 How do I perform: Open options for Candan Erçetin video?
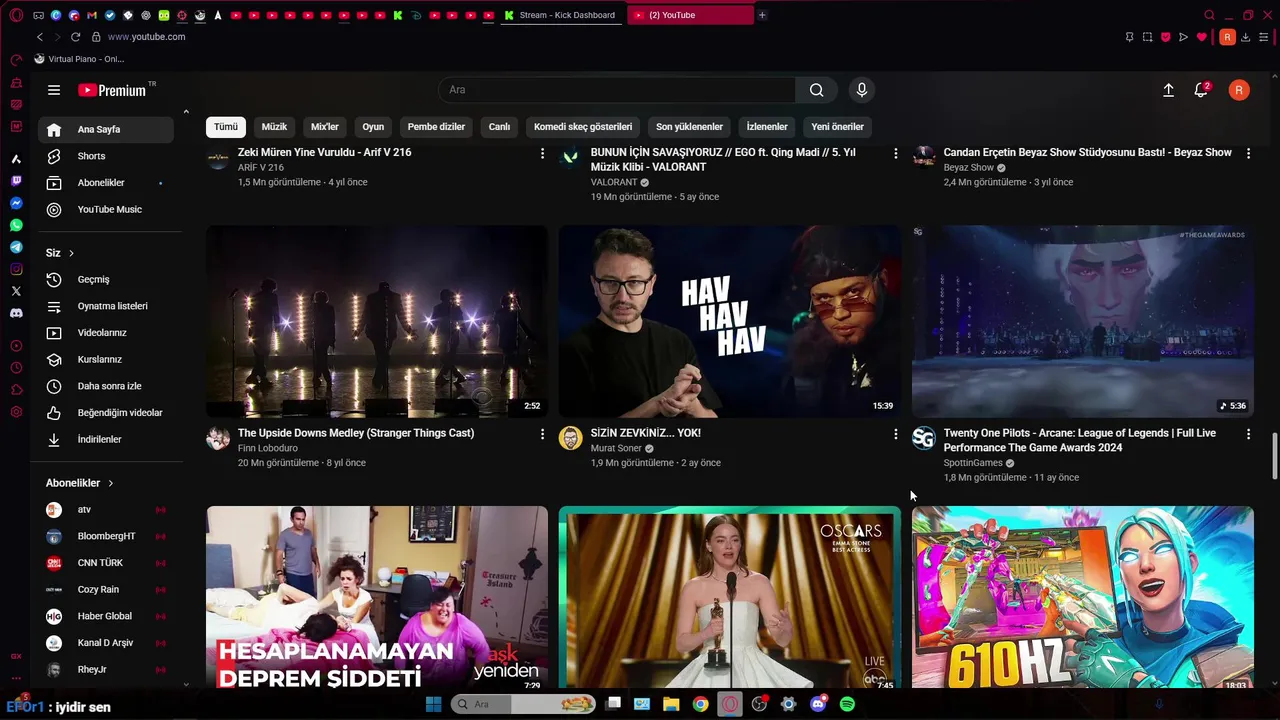click(x=1248, y=153)
